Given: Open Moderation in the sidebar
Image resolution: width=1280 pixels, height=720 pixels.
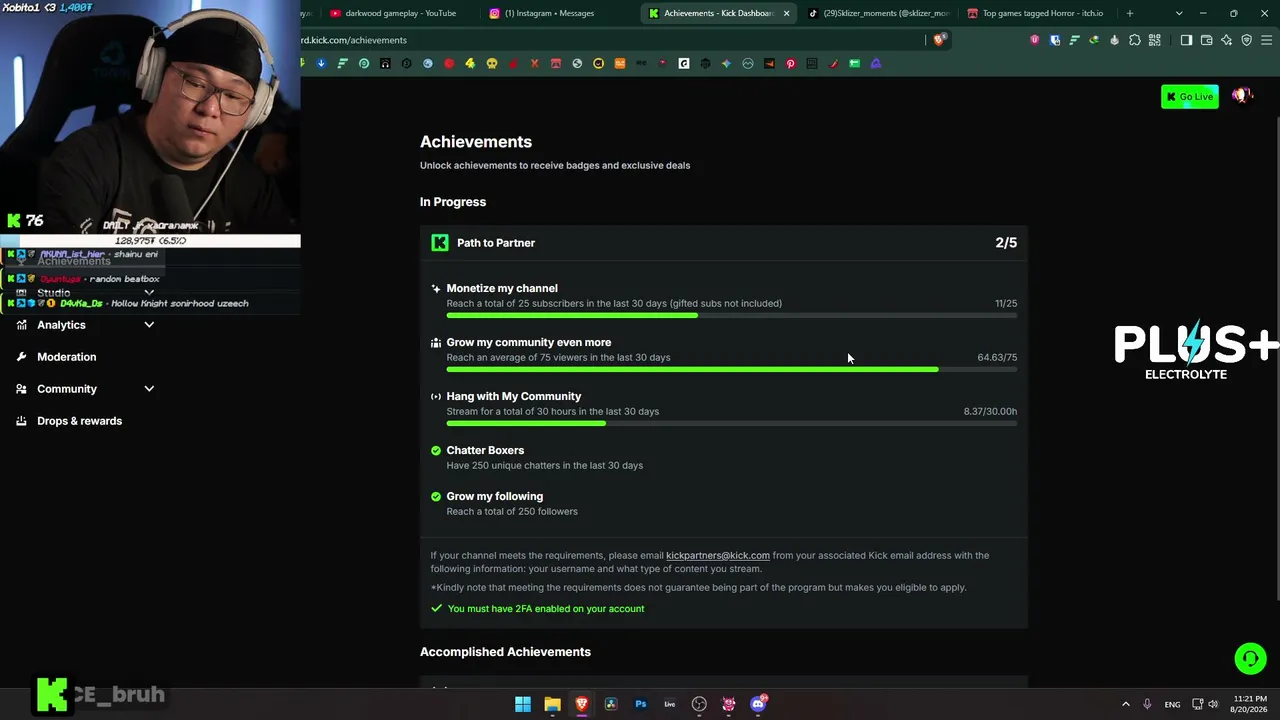Looking at the screenshot, I should (x=66, y=357).
